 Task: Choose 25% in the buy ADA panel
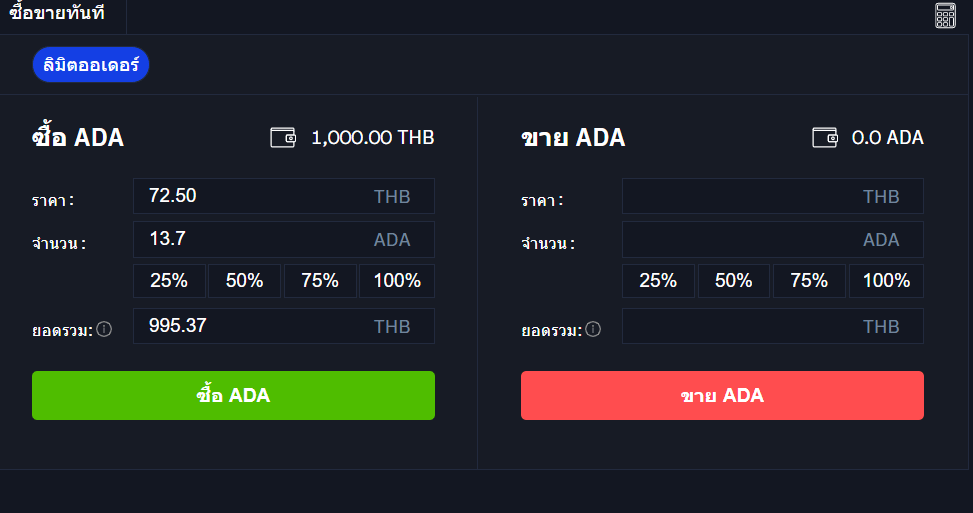(x=169, y=281)
